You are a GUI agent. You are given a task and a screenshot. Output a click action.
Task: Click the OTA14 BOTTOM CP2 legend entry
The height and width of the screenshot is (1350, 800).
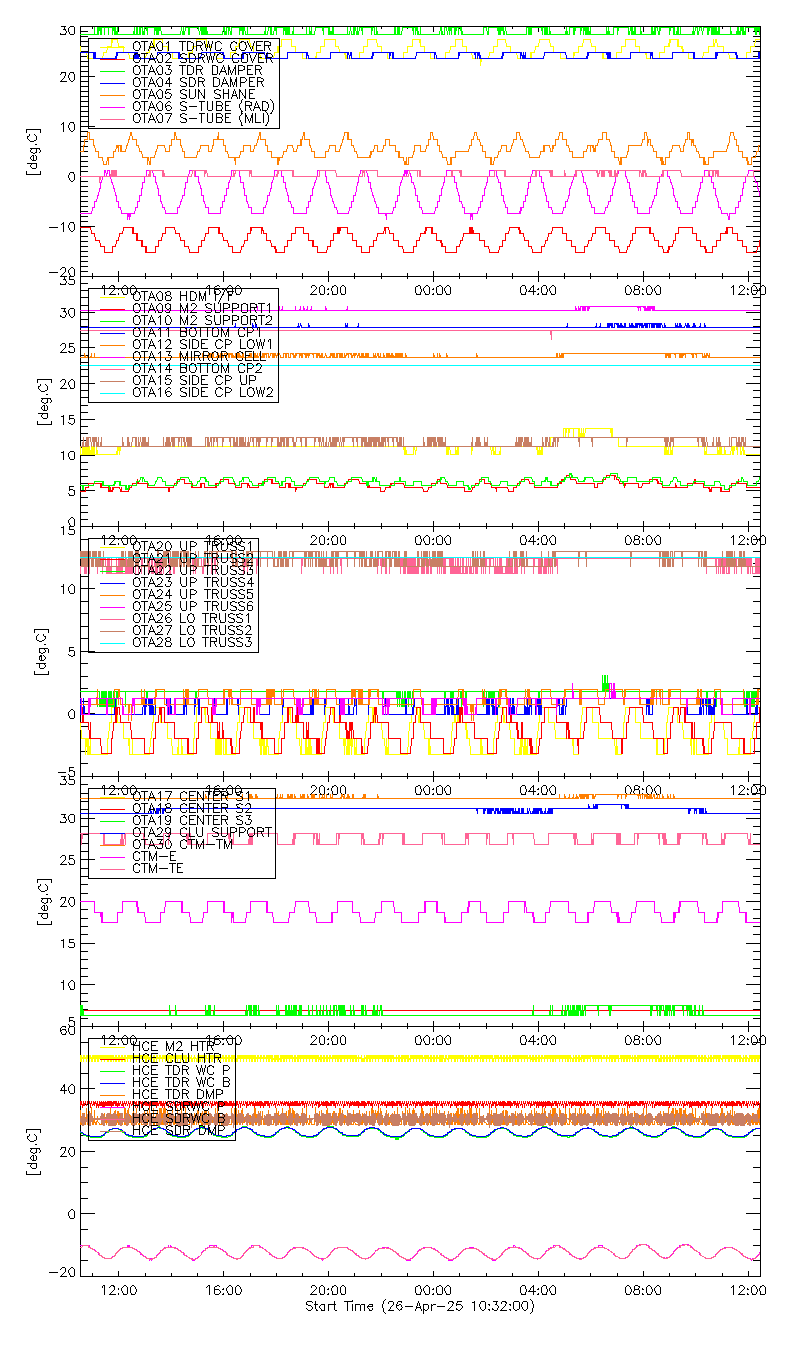[197, 368]
